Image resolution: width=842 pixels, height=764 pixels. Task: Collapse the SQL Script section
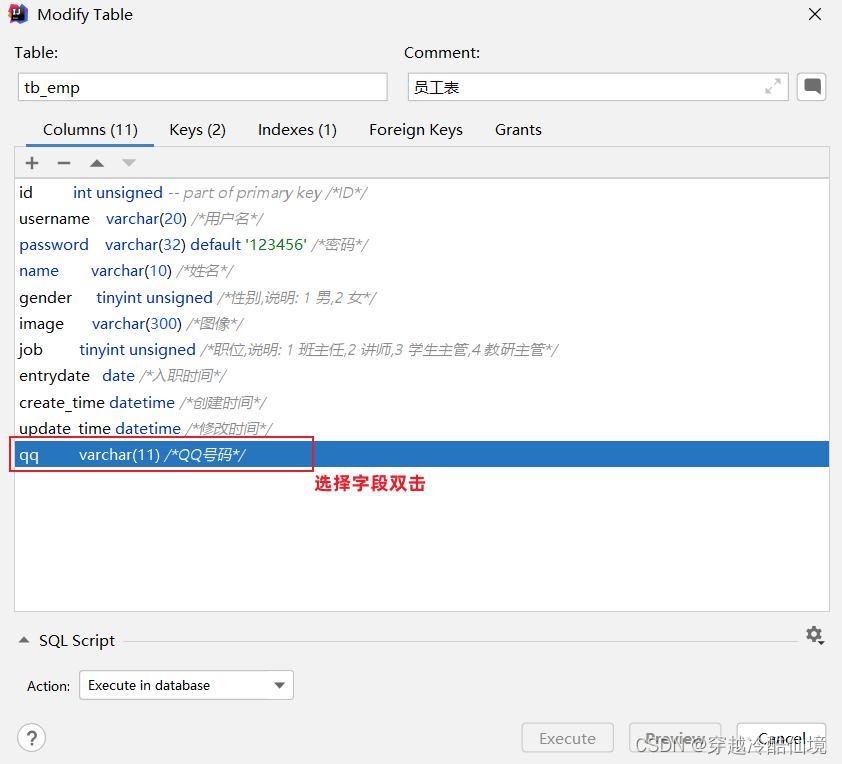(x=24, y=640)
